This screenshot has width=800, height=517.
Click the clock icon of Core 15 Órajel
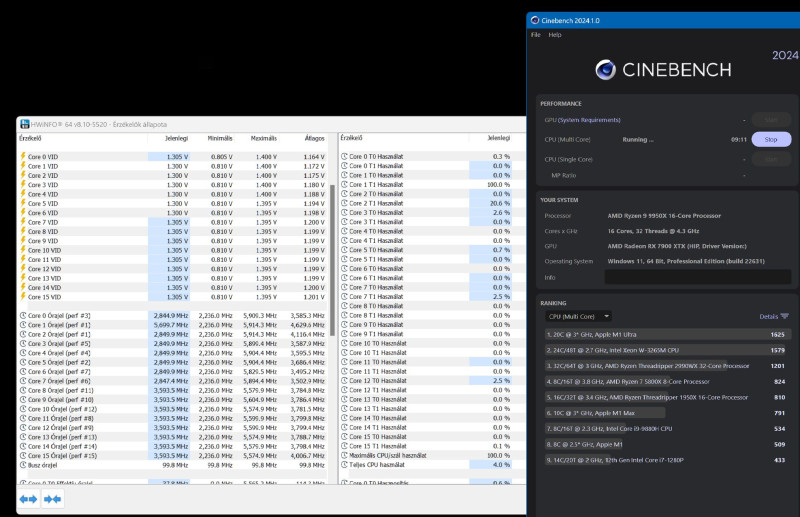tap(23, 455)
